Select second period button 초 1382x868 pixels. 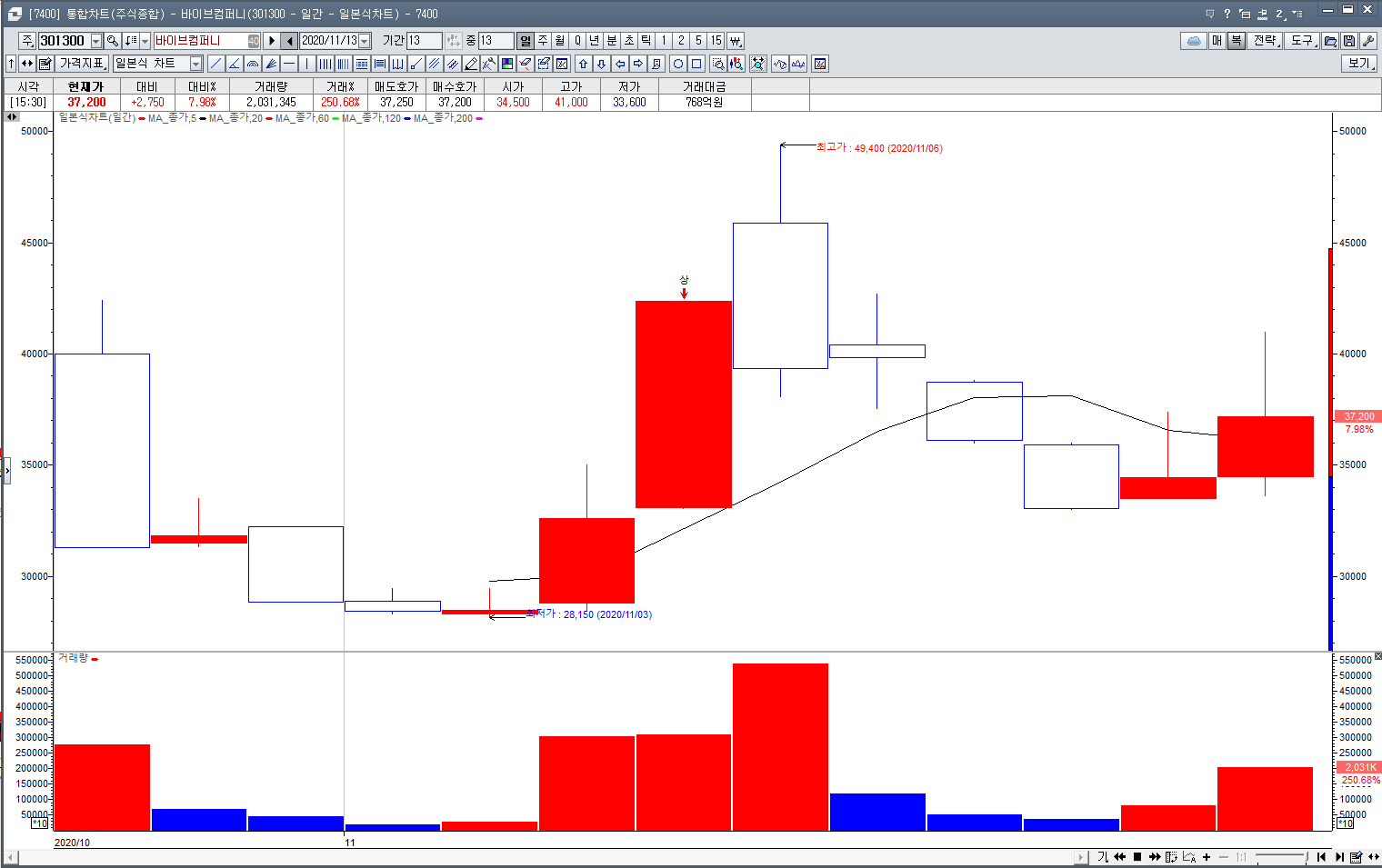point(629,41)
